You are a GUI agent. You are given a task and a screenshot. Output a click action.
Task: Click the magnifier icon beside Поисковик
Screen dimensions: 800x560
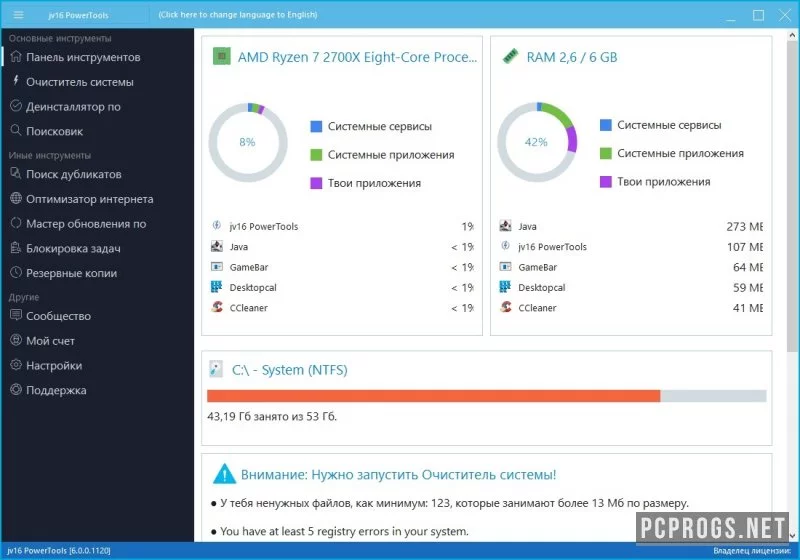click(16, 130)
